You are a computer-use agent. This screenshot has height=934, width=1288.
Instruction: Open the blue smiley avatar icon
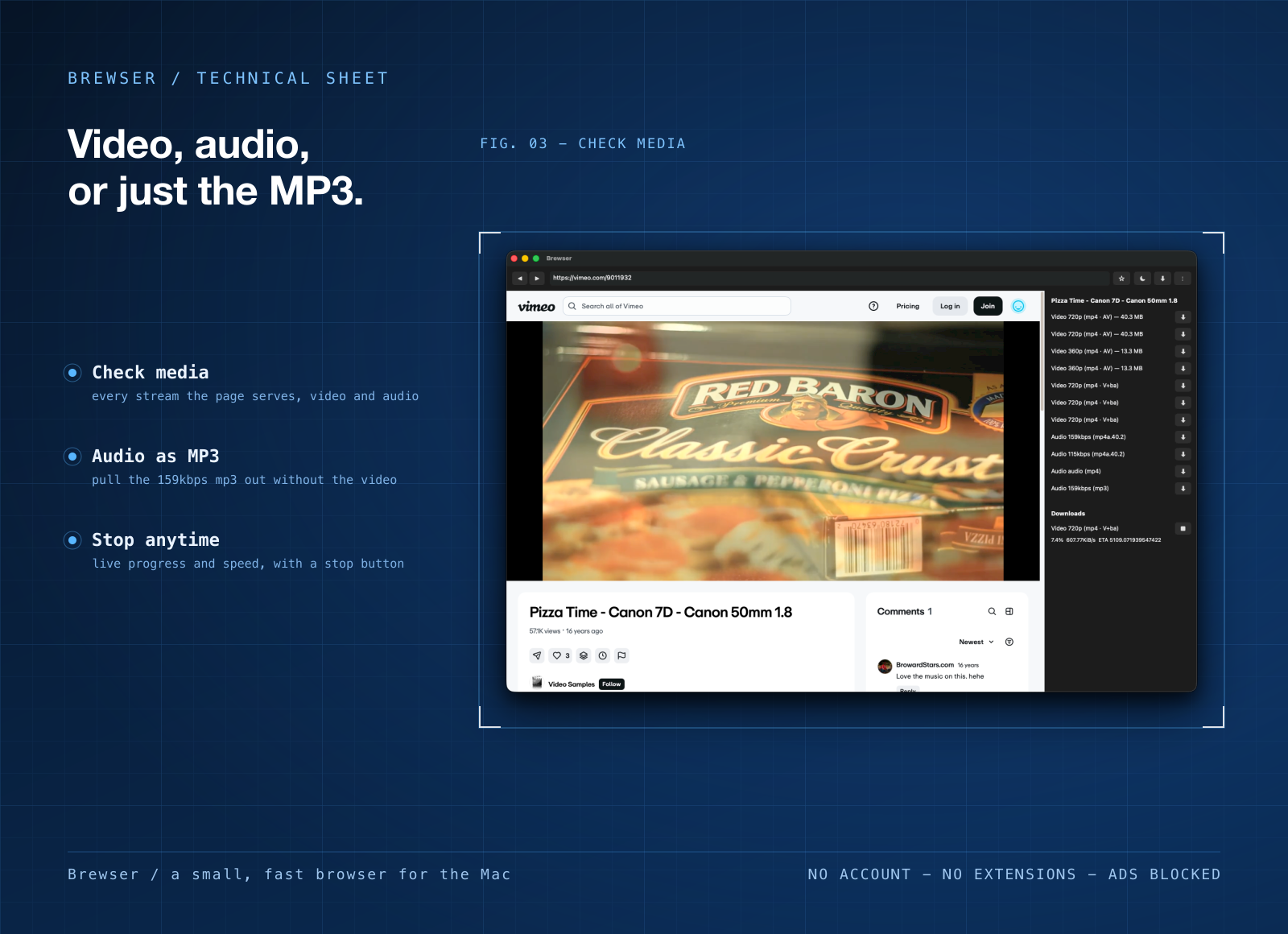click(1018, 306)
